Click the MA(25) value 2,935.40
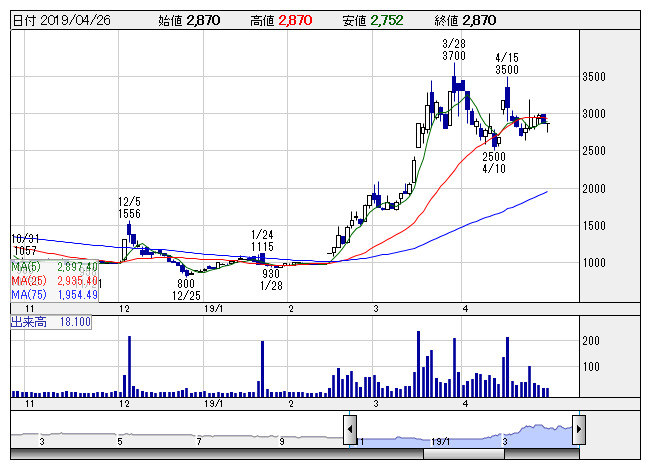Image resolution: width=652 pixels, height=469 pixels. pyautogui.click(x=77, y=281)
